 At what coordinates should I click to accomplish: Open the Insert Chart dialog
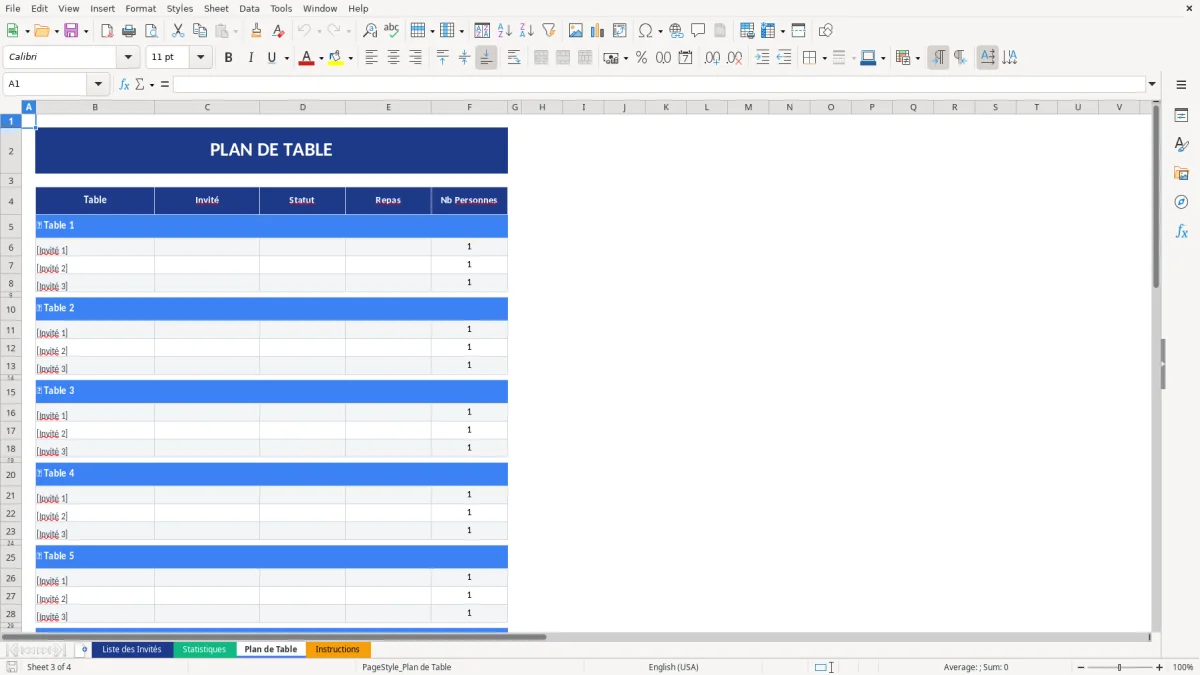(x=597, y=30)
